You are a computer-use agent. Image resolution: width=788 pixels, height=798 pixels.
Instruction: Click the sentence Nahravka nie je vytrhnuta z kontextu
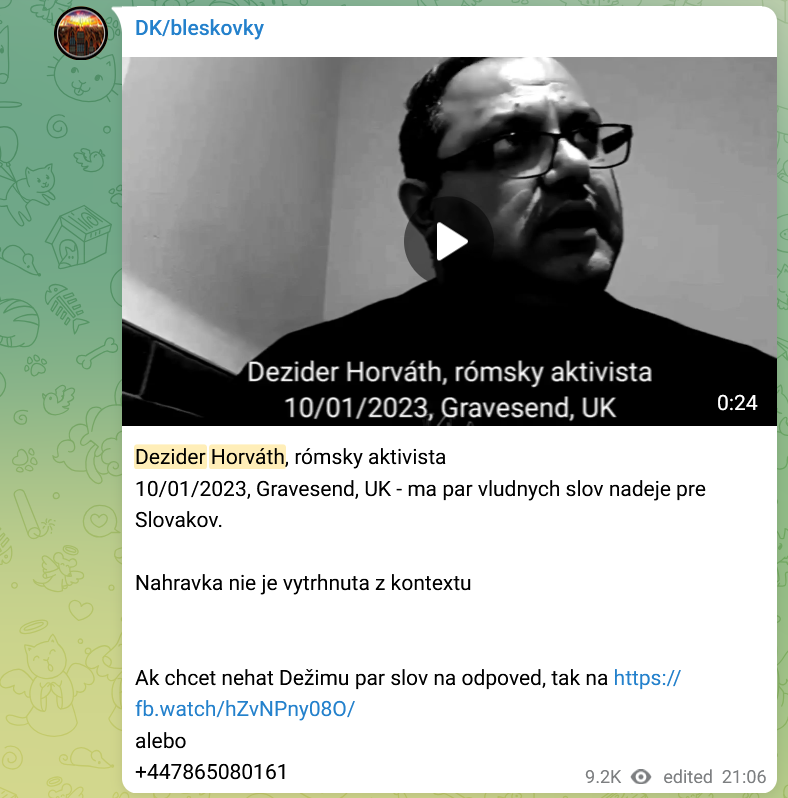coord(303,583)
